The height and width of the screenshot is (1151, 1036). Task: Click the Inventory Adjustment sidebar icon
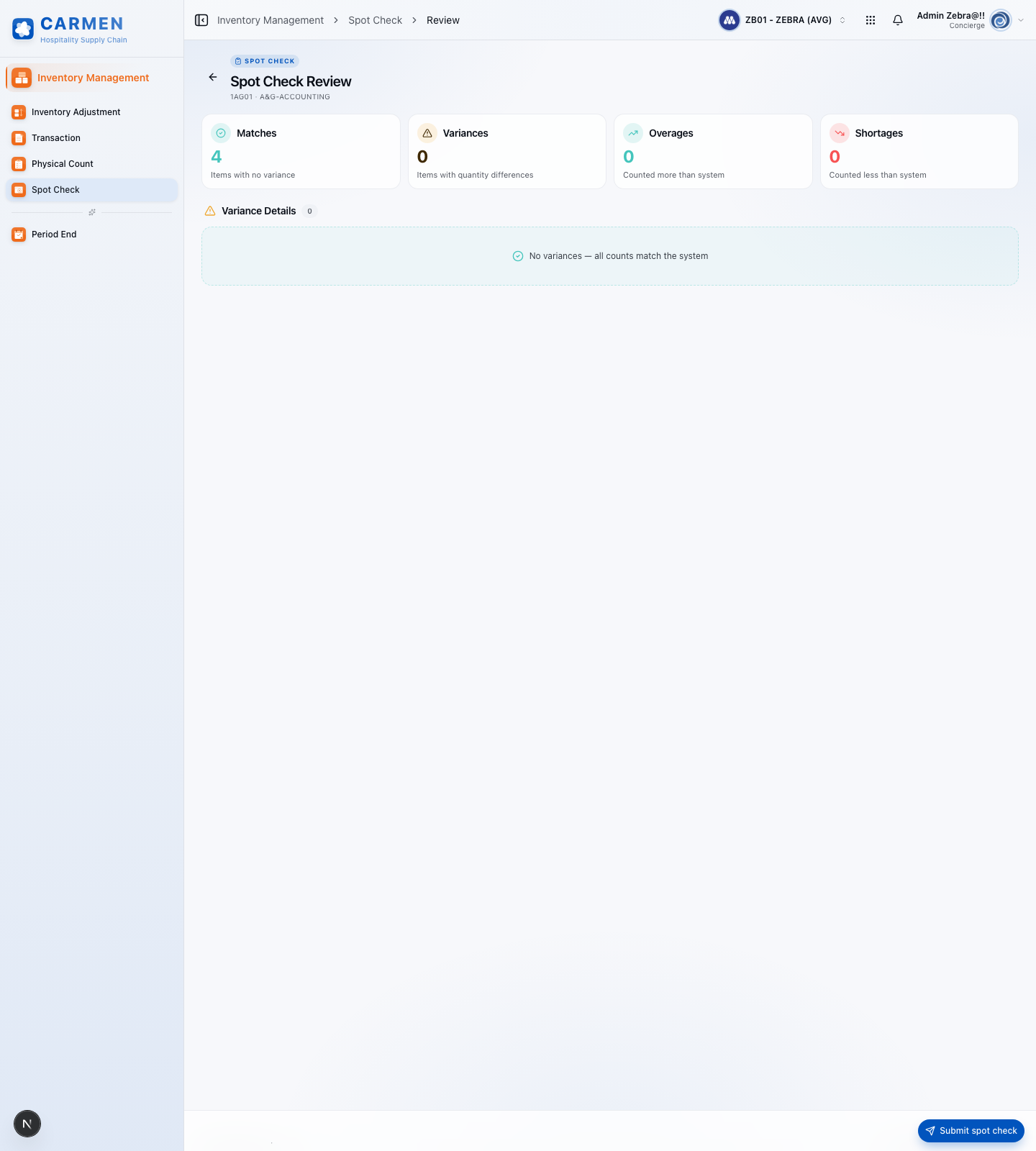(x=19, y=112)
